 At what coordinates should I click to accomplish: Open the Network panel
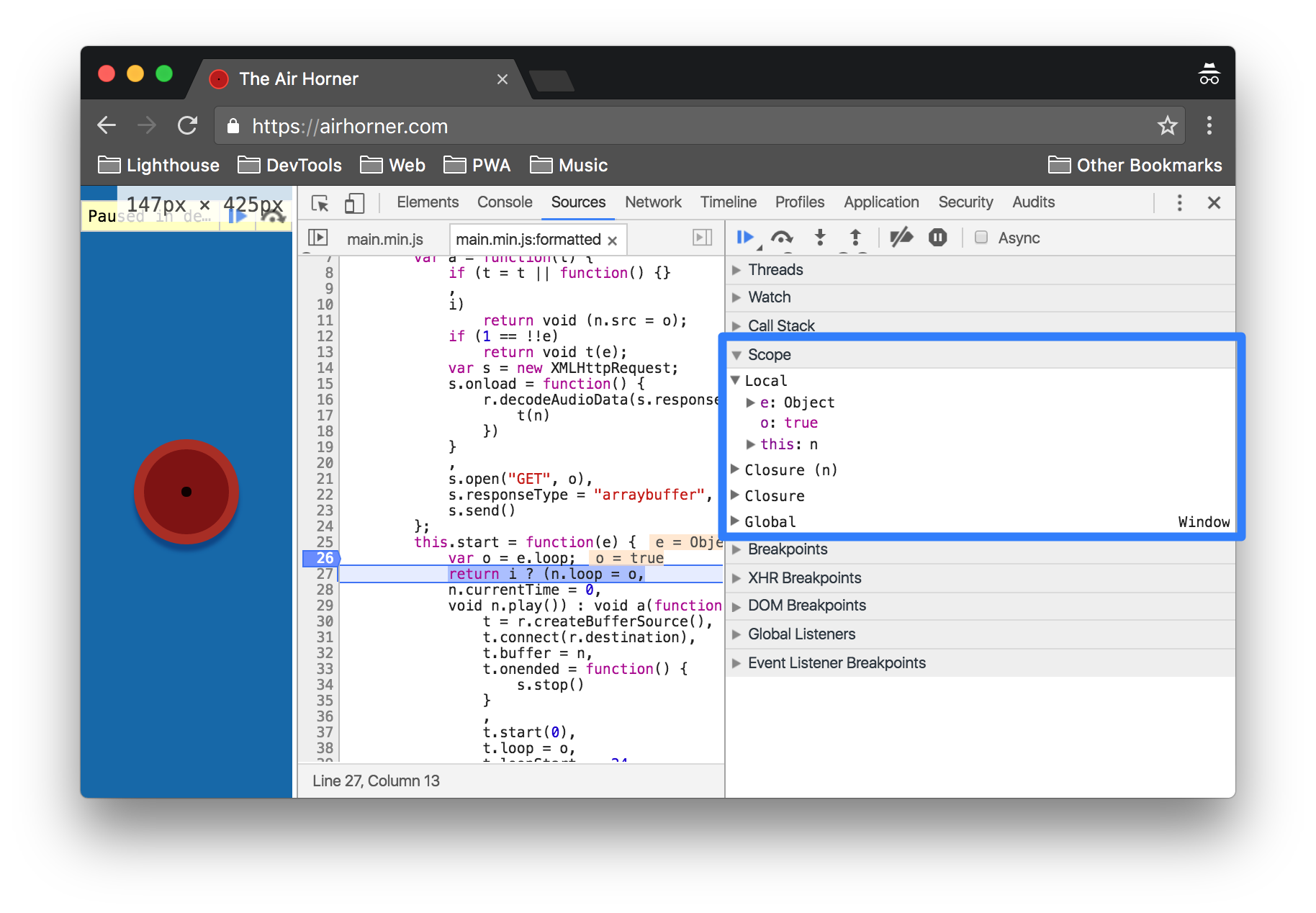pyautogui.click(x=653, y=202)
